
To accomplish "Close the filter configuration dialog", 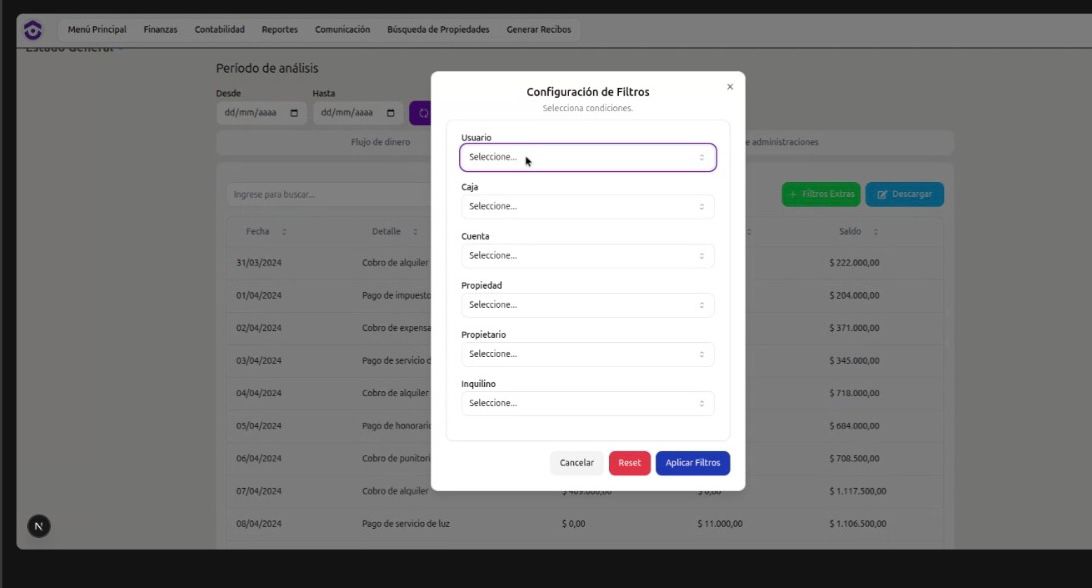I will (x=729, y=87).
